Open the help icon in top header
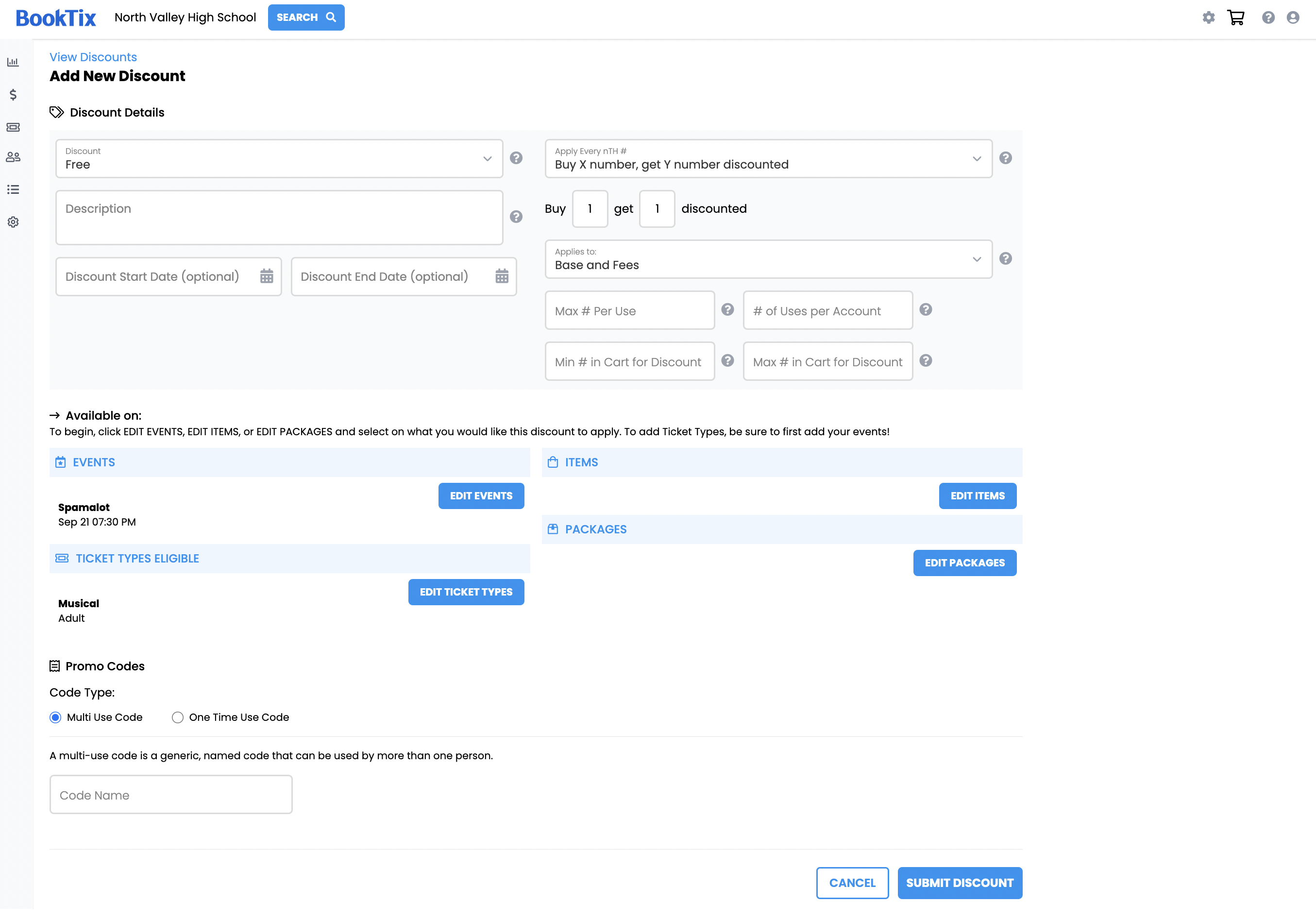The image size is (1316, 920). (x=1268, y=18)
